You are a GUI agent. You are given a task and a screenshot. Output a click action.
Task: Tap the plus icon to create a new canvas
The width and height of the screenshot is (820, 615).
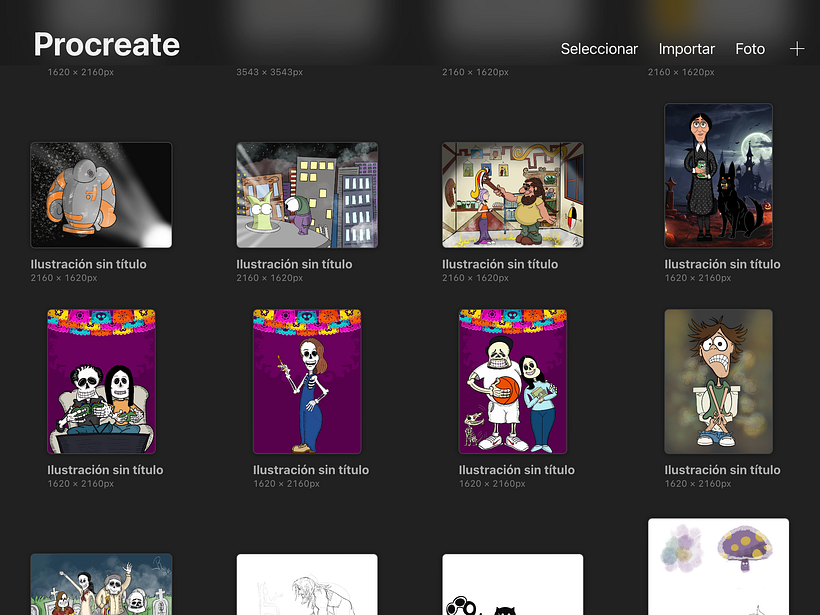pyautogui.click(x=796, y=49)
